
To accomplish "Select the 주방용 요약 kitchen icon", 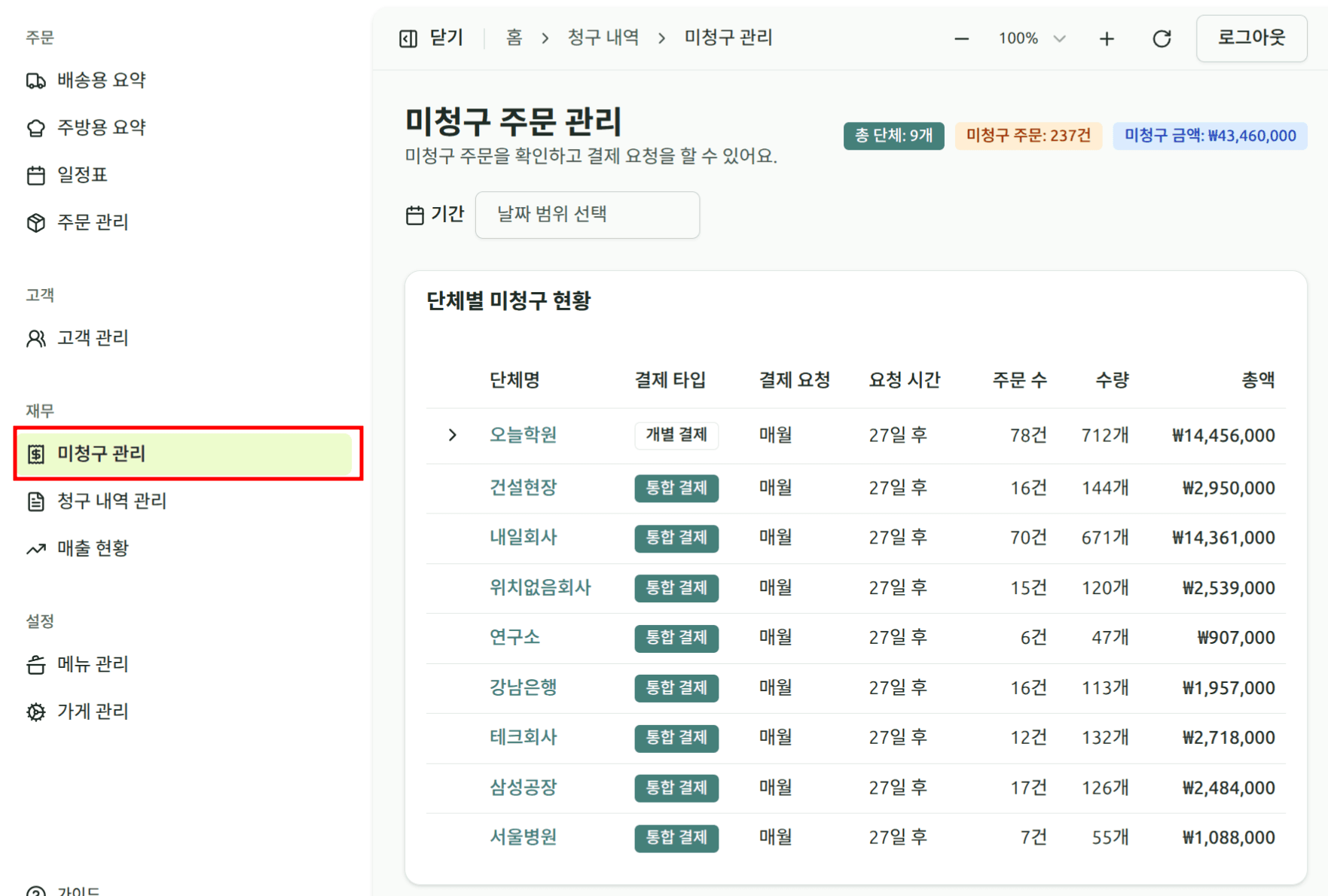I will (x=35, y=127).
